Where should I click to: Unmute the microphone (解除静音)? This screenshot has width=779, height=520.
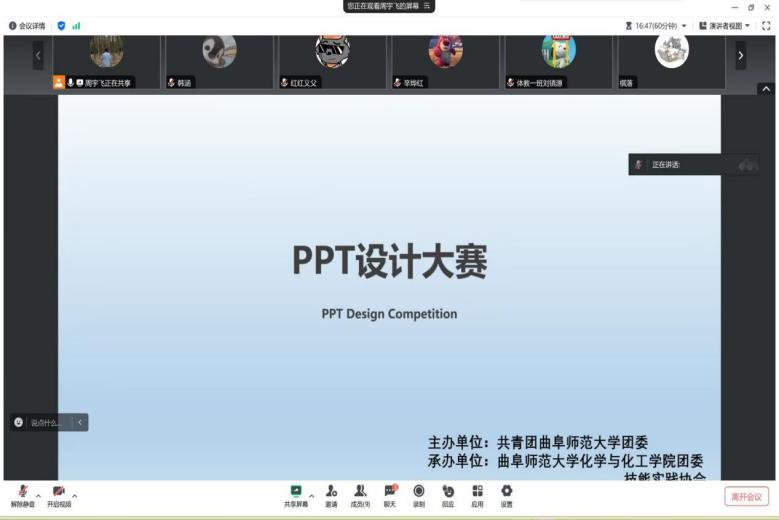[x=22, y=493]
